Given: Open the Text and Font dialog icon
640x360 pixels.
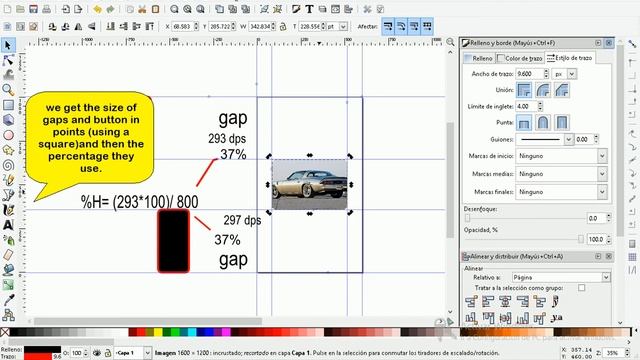Looking at the screenshot, I should [x=309, y=9].
